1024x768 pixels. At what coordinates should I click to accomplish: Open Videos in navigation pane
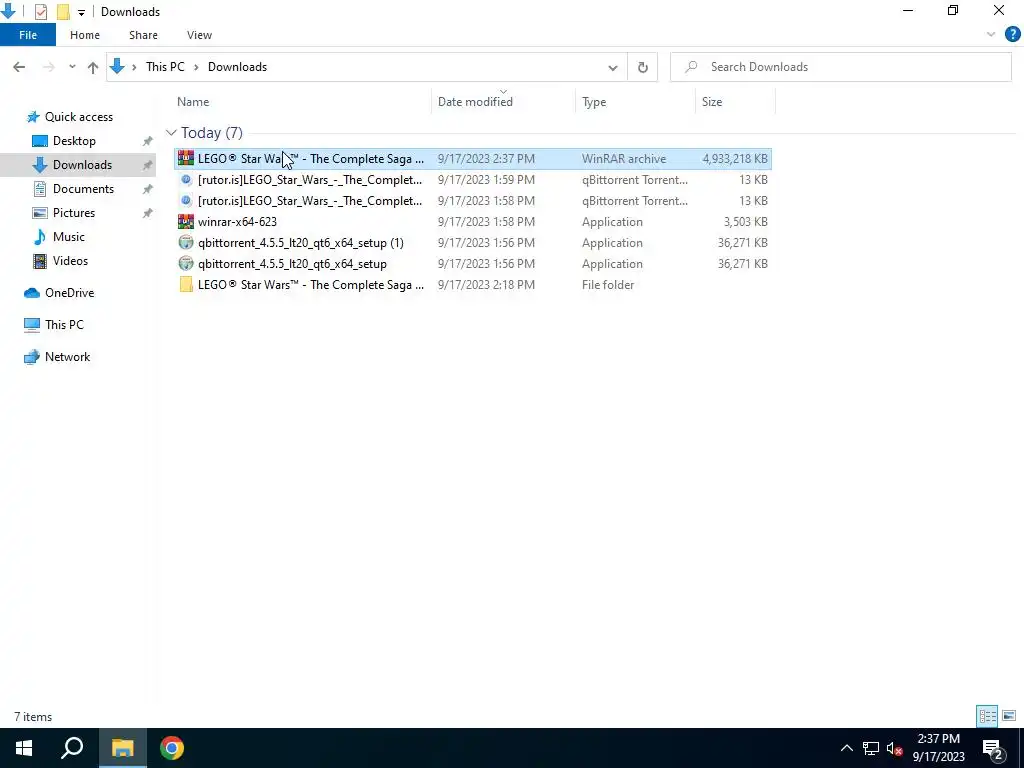click(70, 261)
